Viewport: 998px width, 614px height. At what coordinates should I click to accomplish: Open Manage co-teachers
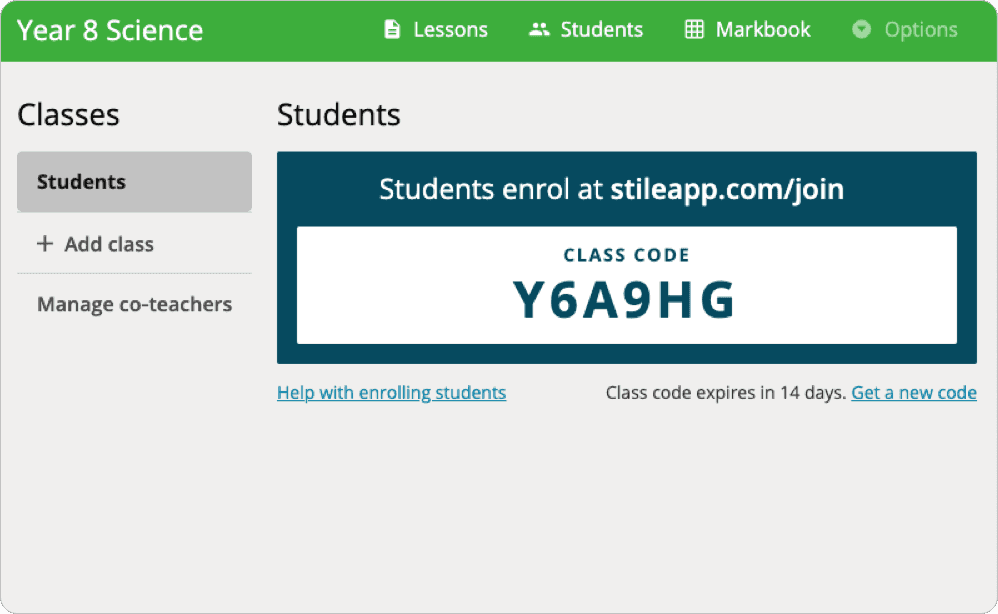pyautogui.click(x=134, y=304)
